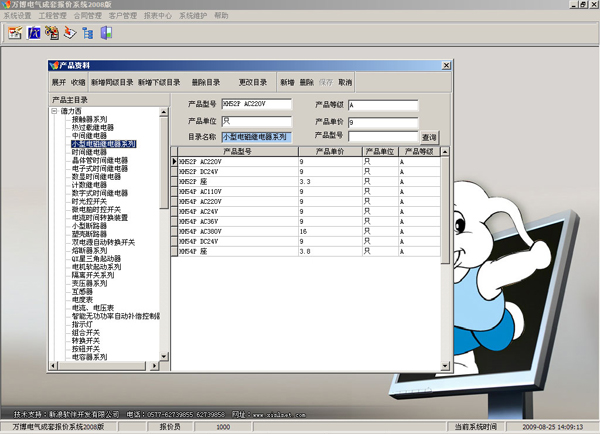Open the 合同管理 menu
The height and width of the screenshot is (434, 600).
[x=88, y=16]
